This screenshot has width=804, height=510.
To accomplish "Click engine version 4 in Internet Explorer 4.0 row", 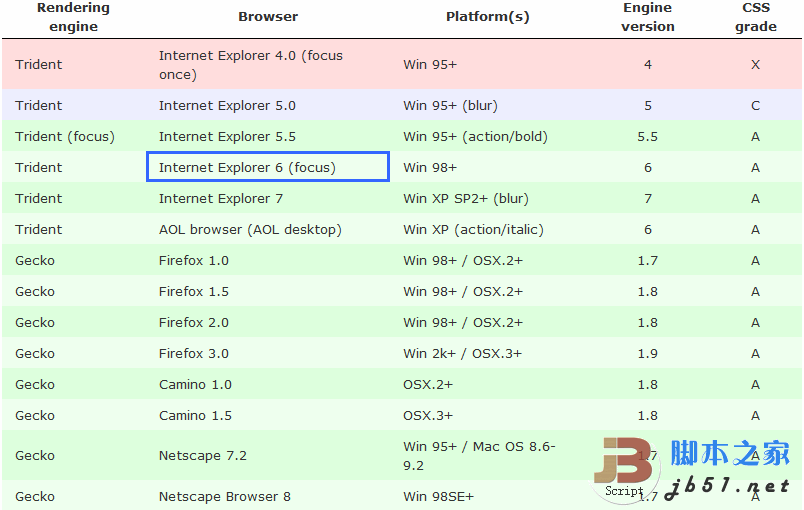I will [x=648, y=65].
